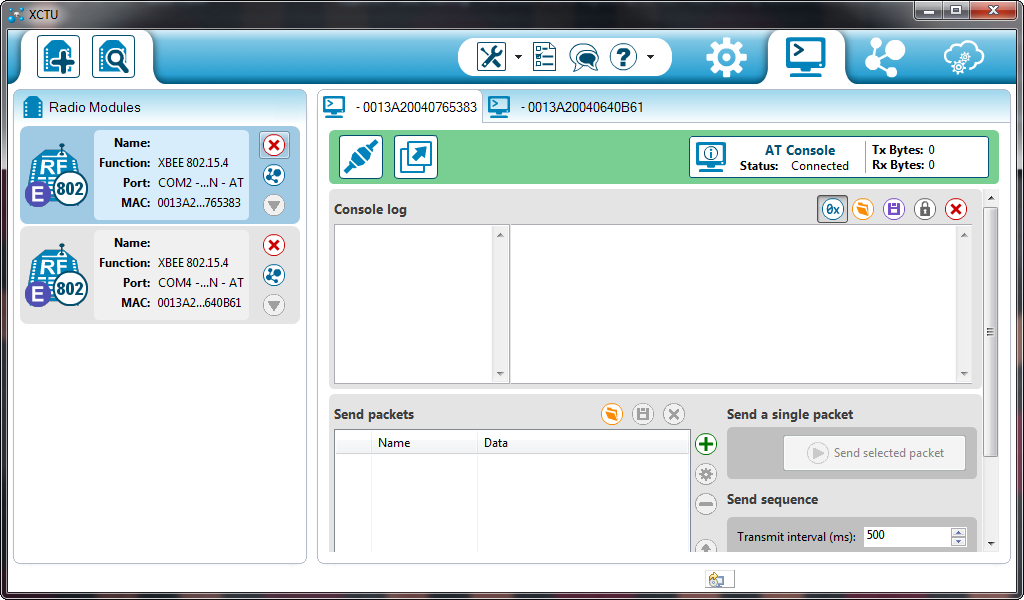This screenshot has height=600, width=1024.
Task: Click the console panel vertical scrollbar
Action: [991, 332]
